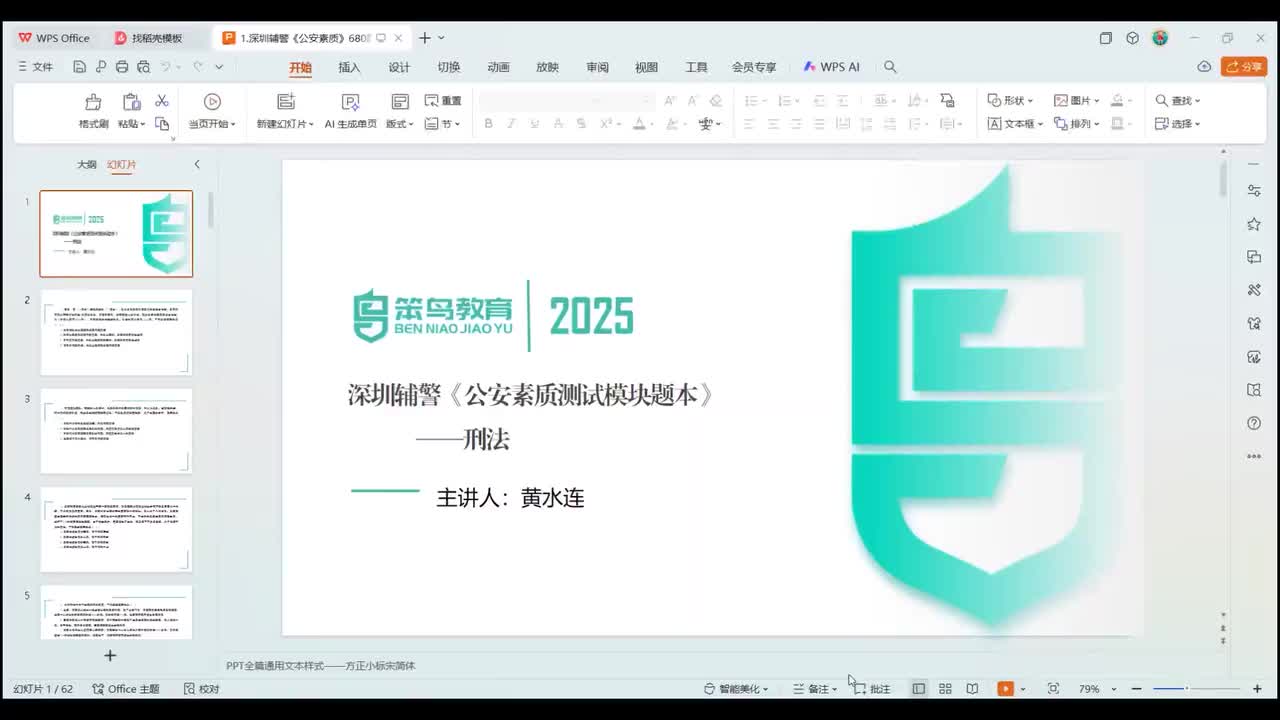This screenshot has height=720, width=1280.
Task: Expand the quick access toolbar chevron
Action: tap(219, 67)
